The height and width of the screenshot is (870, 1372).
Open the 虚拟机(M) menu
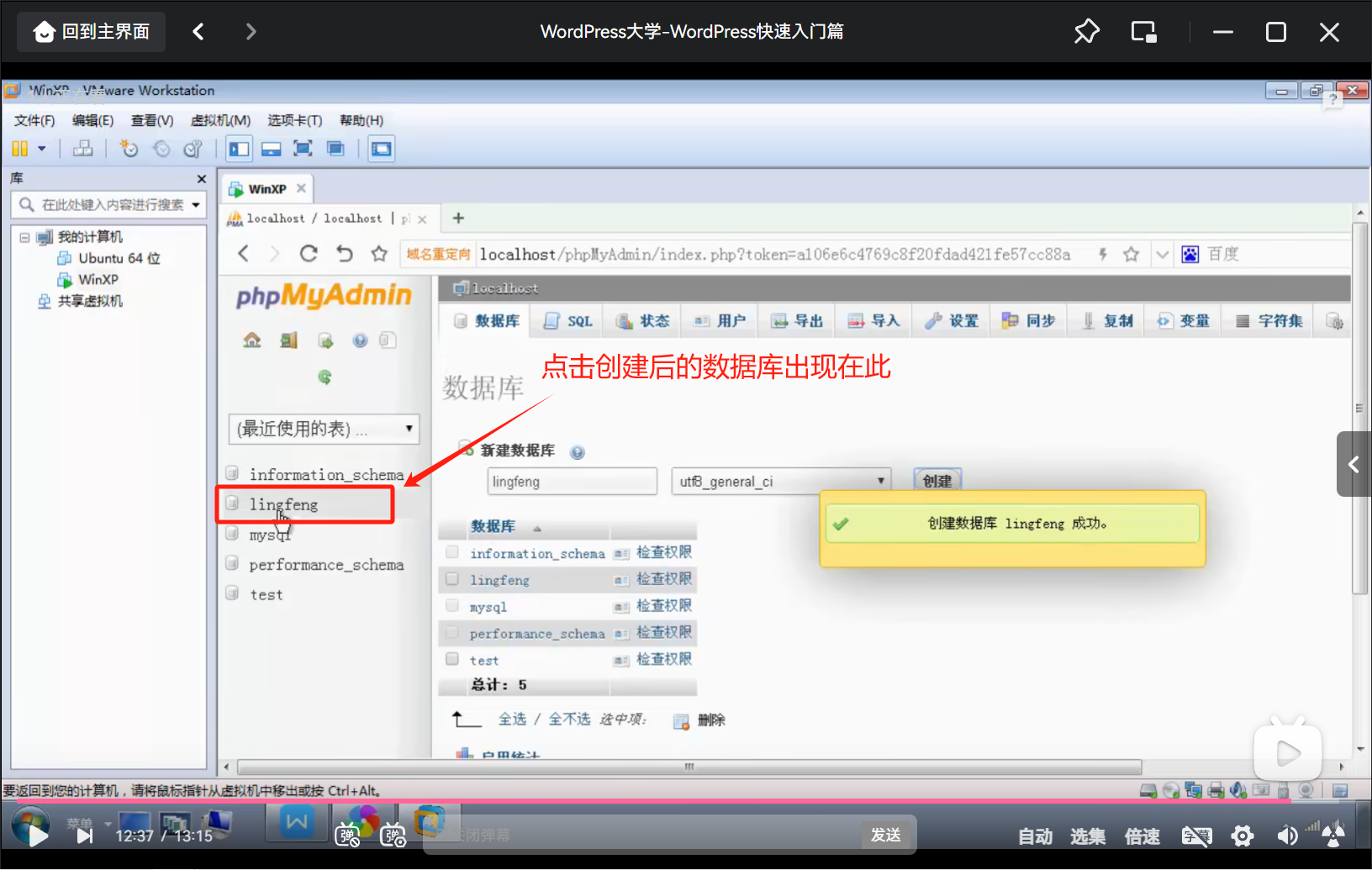coord(220,120)
